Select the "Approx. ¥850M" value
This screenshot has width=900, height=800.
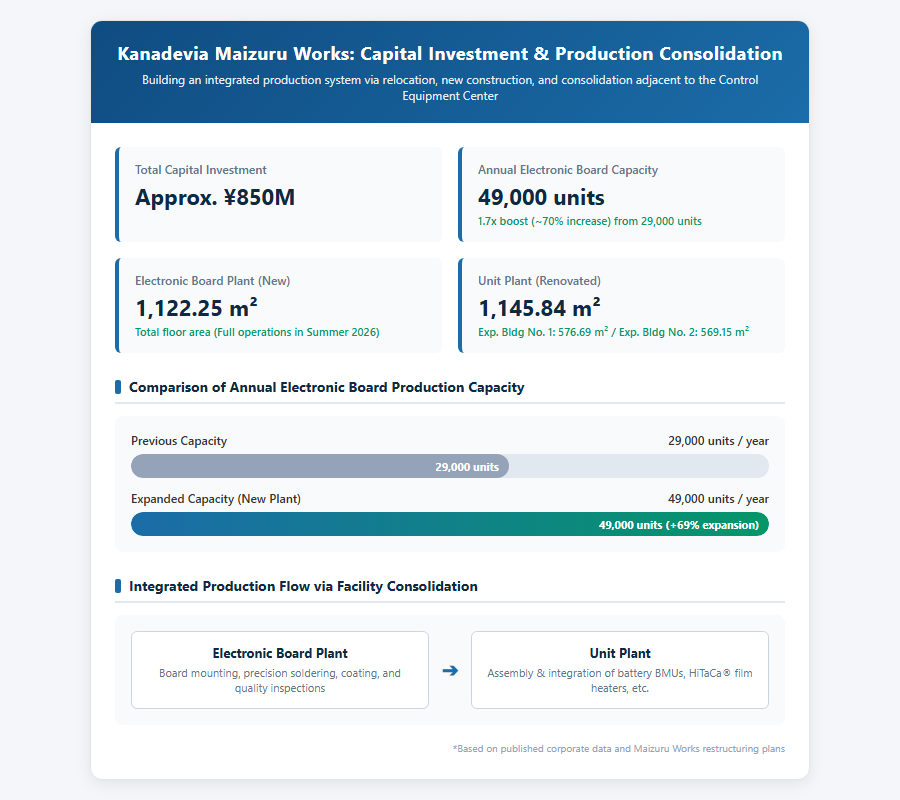click(215, 197)
